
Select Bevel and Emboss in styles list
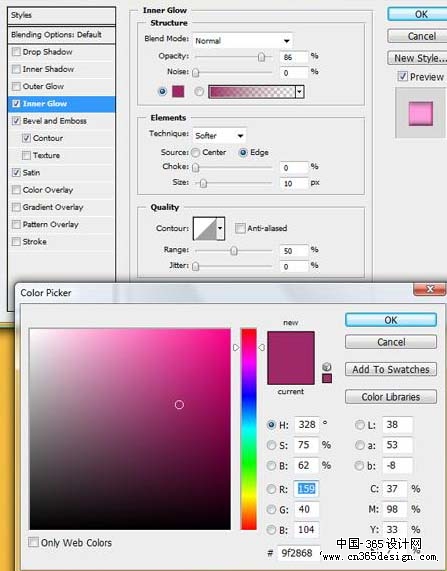coord(54,121)
